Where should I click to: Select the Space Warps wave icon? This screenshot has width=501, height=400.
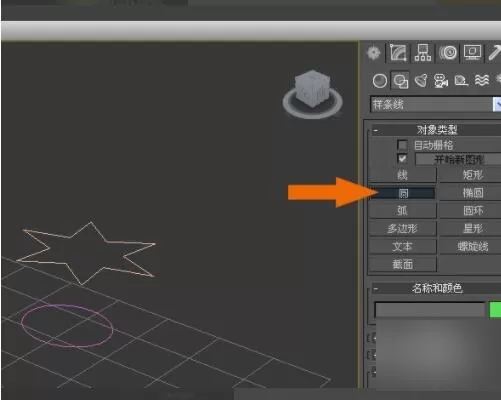482,80
